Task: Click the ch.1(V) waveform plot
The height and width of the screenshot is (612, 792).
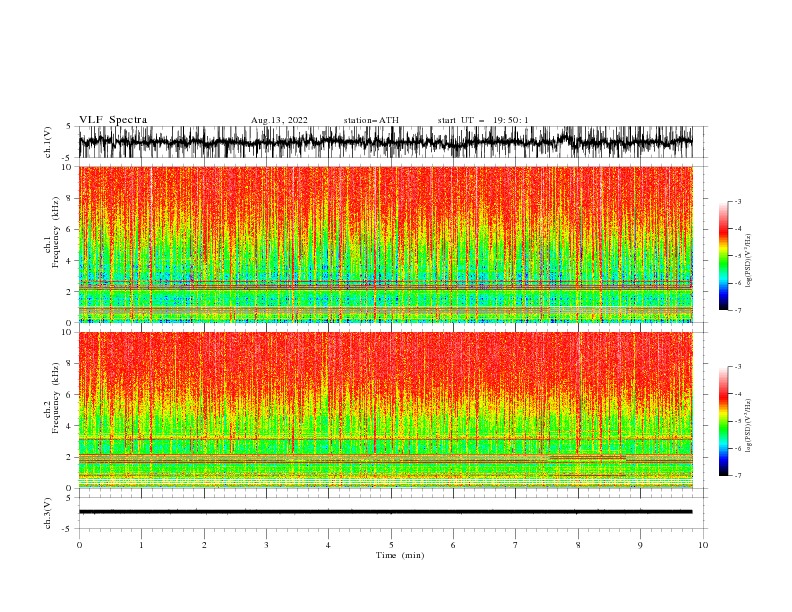Action: point(386,142)
